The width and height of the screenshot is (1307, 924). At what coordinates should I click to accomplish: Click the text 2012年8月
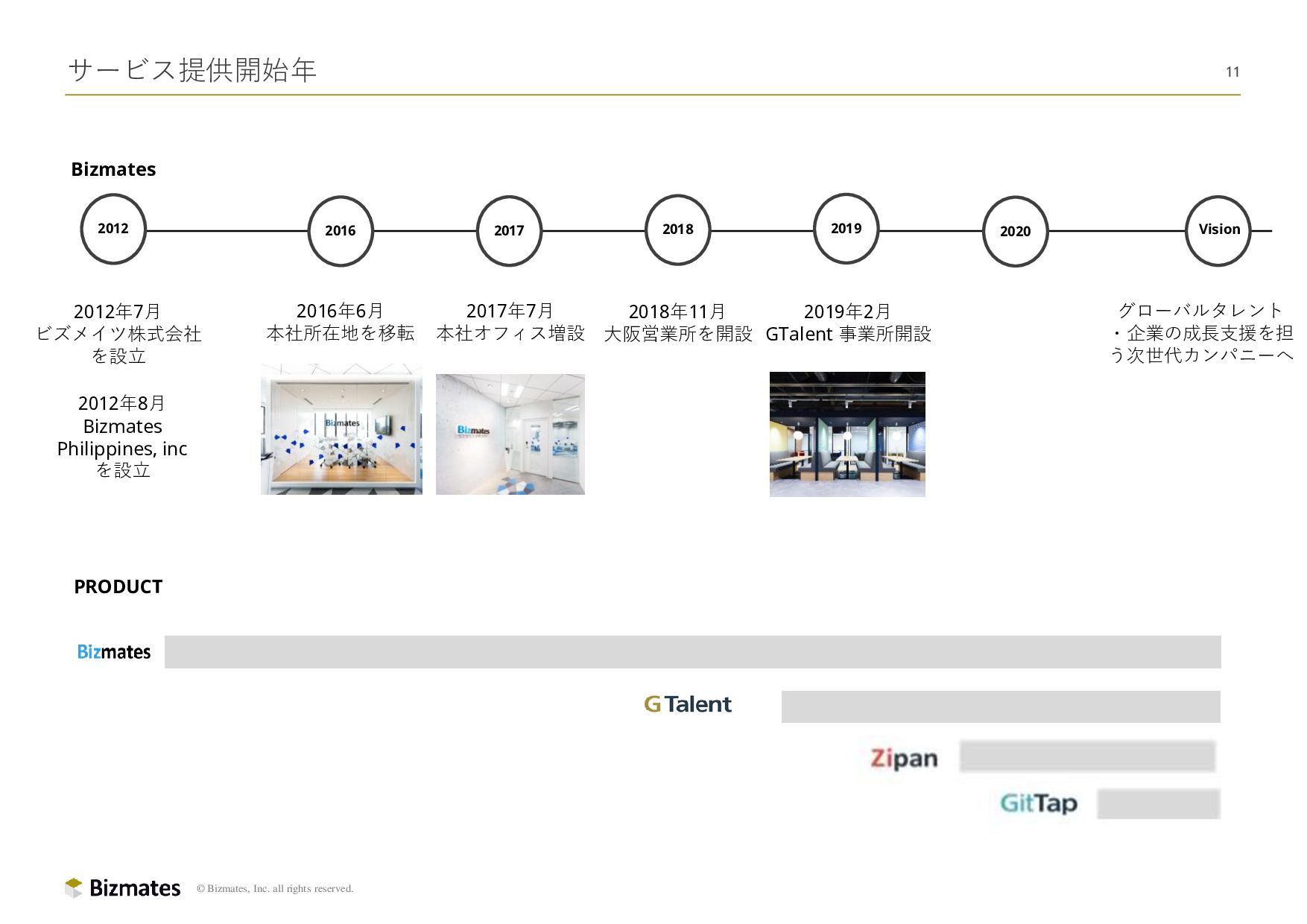click(x=121, y=403)
